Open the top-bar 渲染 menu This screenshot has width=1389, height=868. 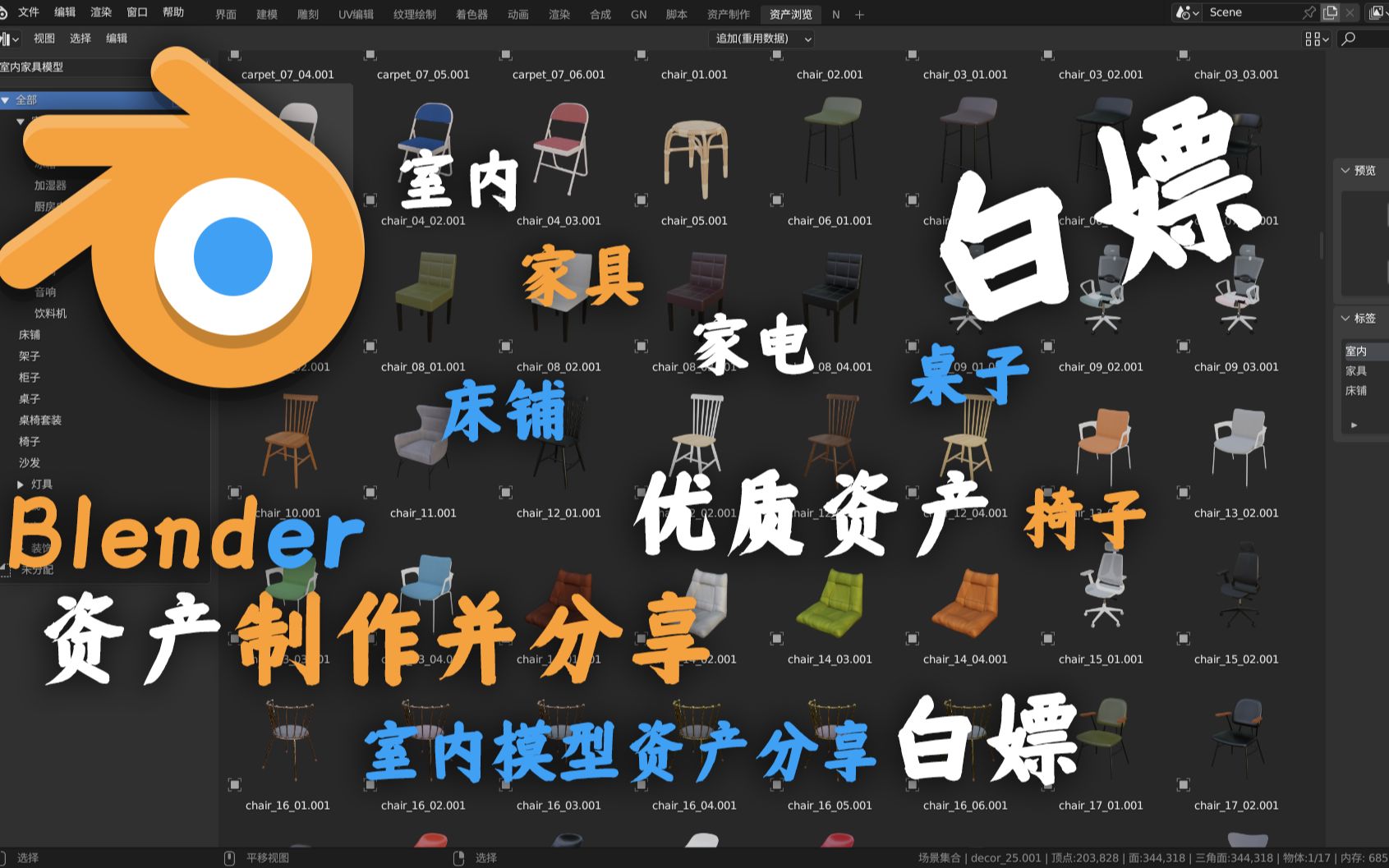[101, 12]
